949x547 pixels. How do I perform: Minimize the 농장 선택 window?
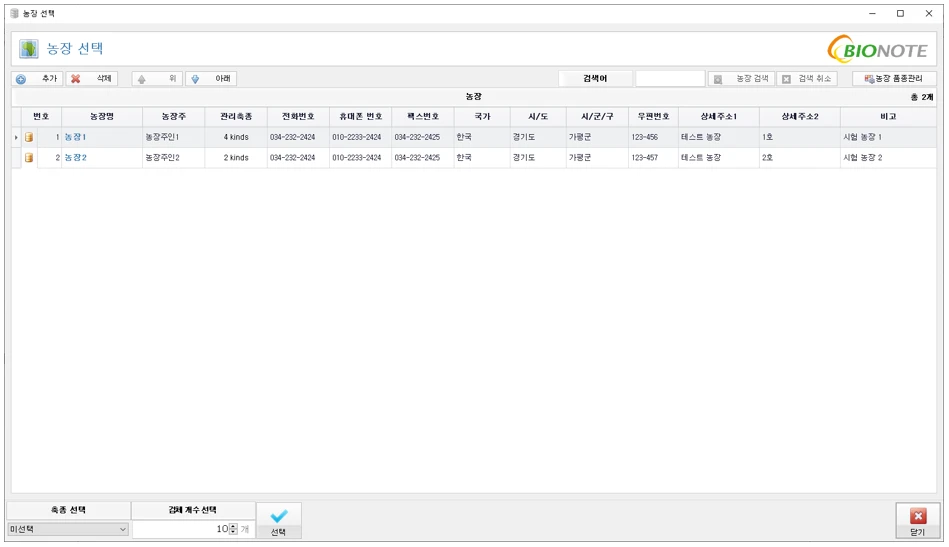[872, 13]
